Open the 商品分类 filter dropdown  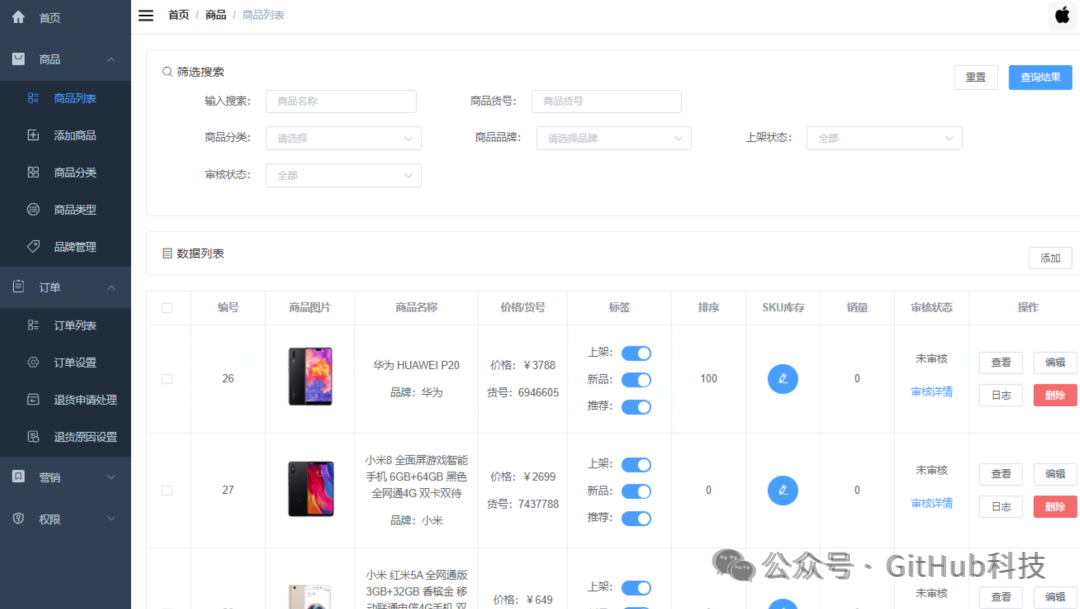343,138
